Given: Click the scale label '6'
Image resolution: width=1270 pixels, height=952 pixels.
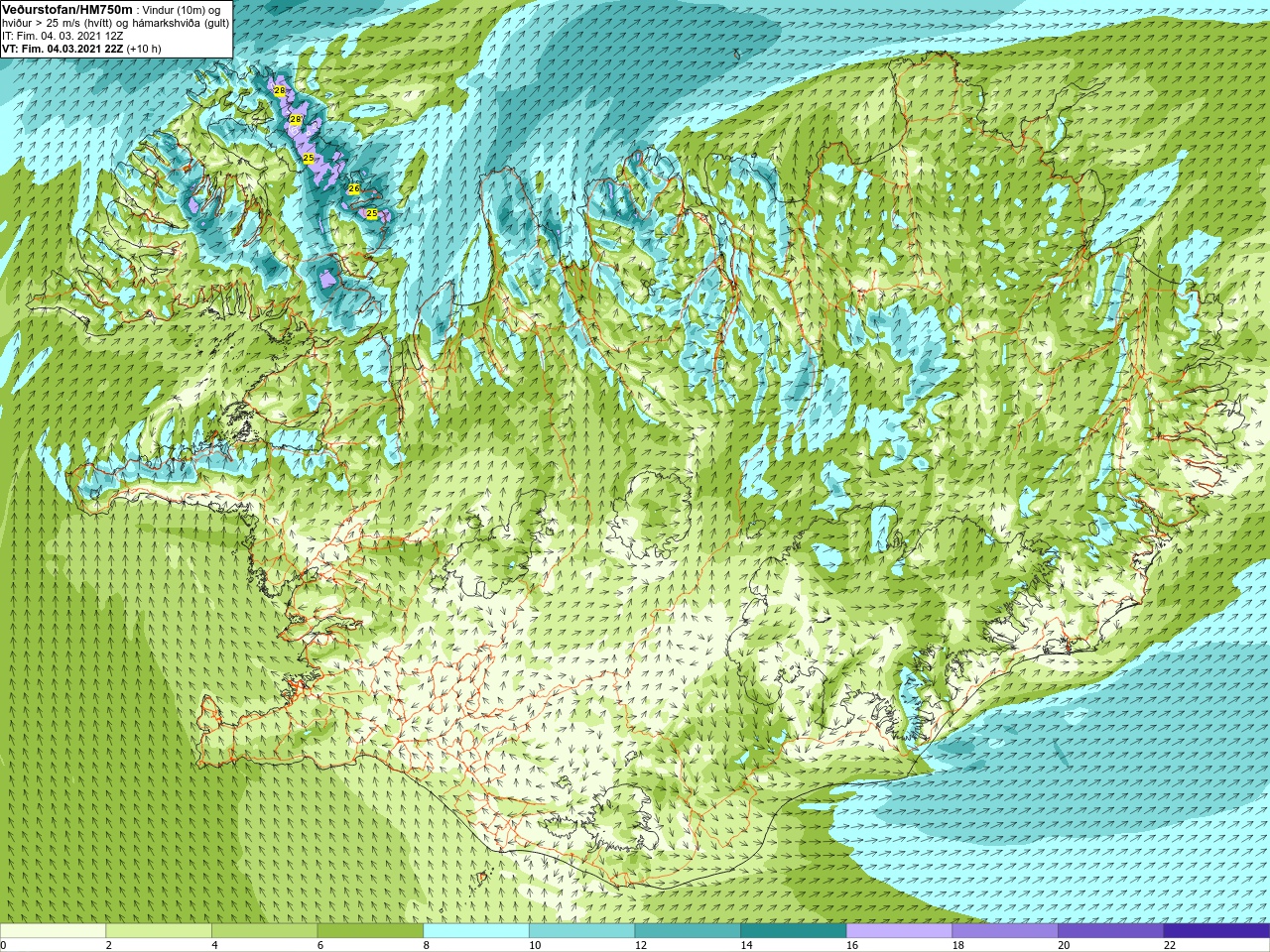Looking at the screenshot, I should pos(320,945).
